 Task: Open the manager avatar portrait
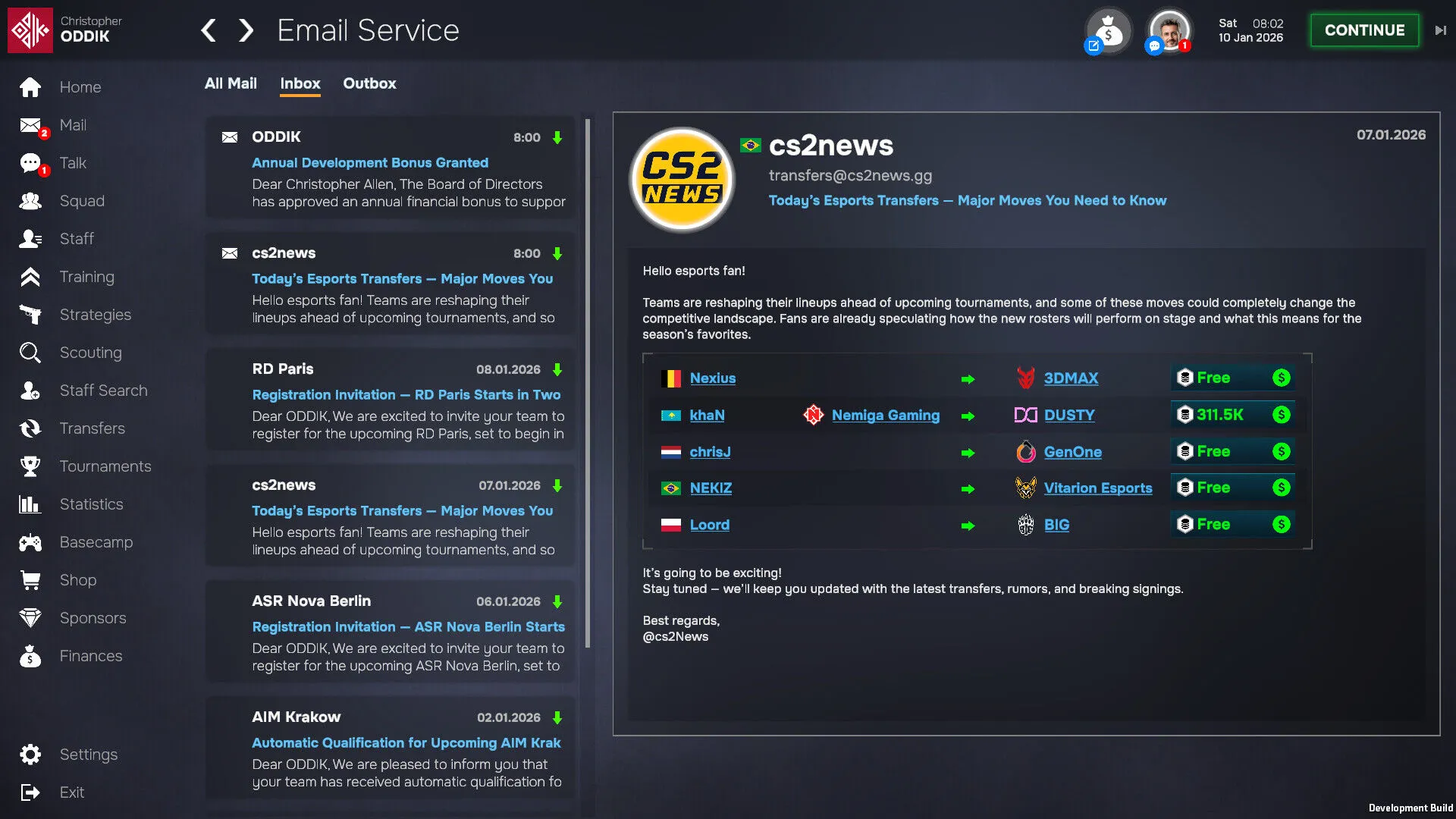[1169, 31]
